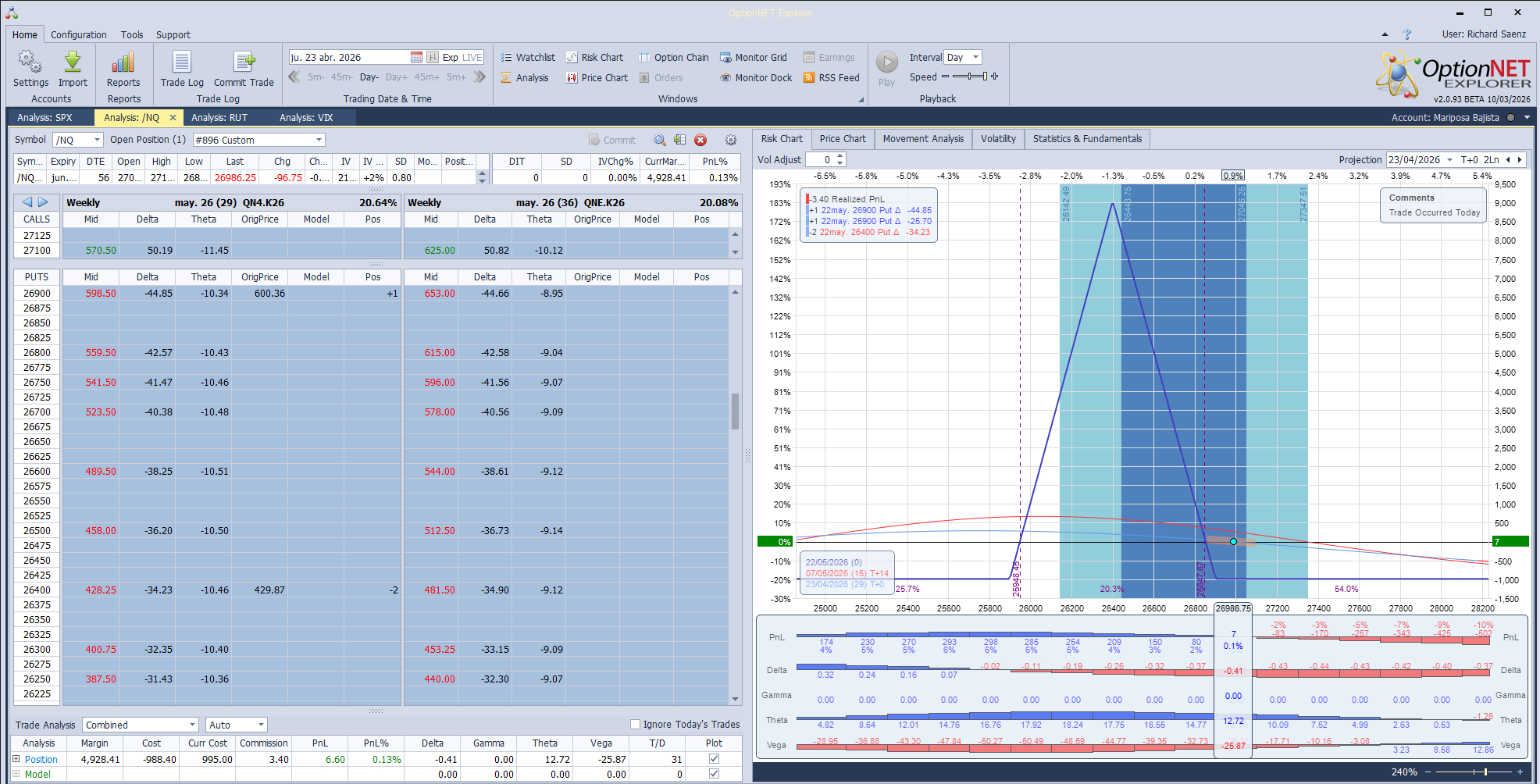
Task: Open the Projection date dropdown
Action: [x=1449, y=159]
